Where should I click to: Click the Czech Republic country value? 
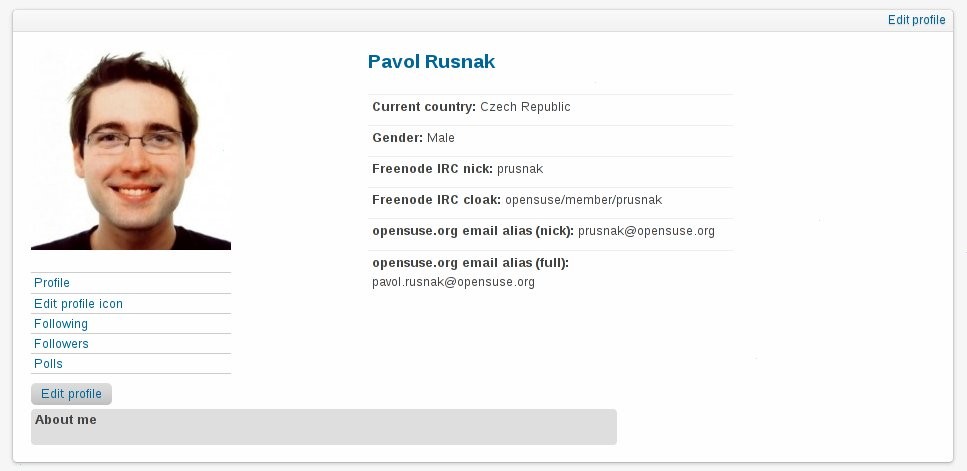click(x=525, y=107)
